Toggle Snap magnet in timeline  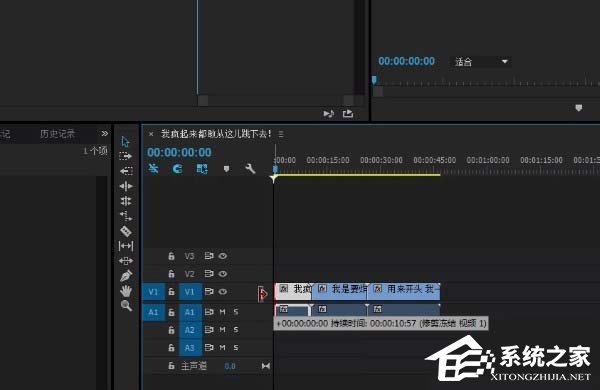[x=177, y=169]
